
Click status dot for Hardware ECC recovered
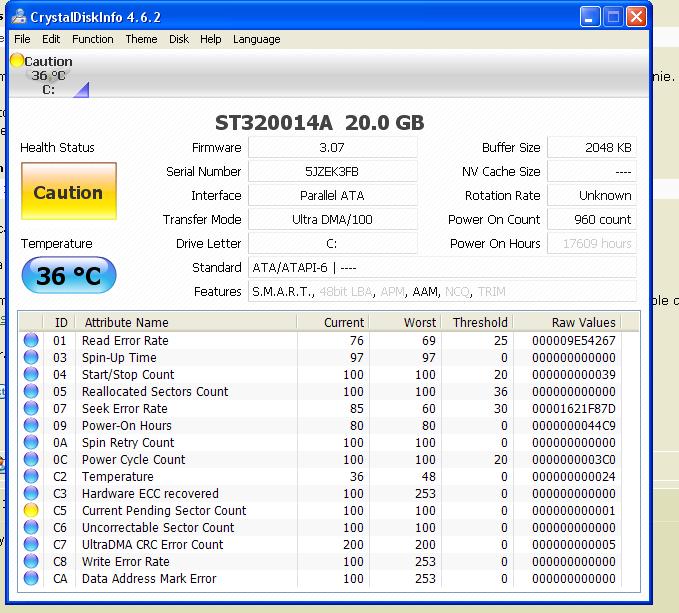pos(31,493)
